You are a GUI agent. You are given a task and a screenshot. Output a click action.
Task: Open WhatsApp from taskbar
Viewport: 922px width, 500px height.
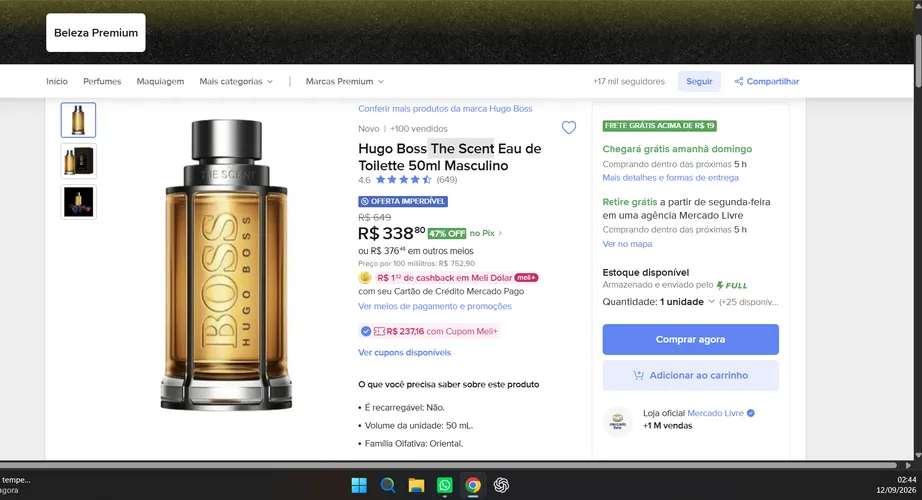(445, 485)
